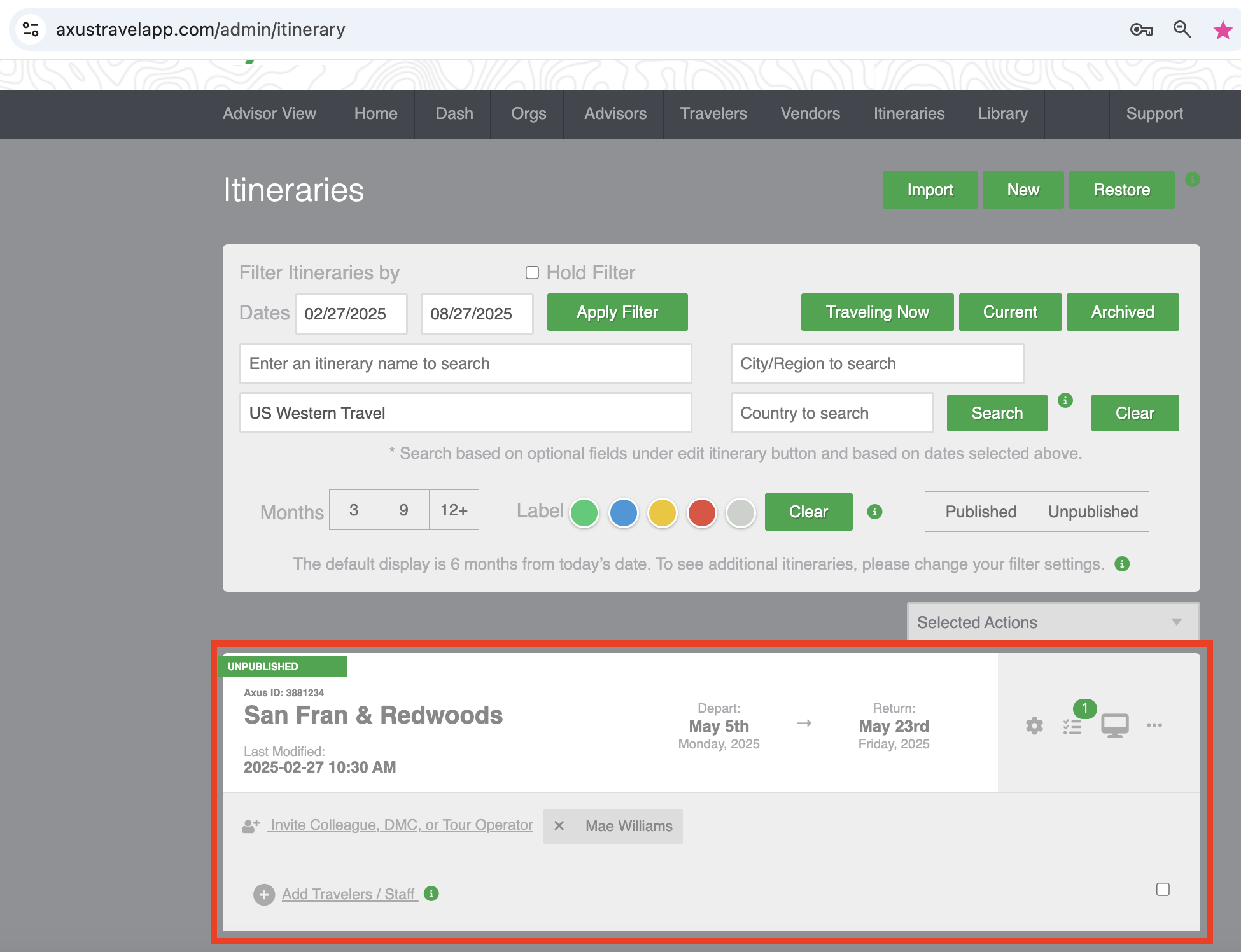This screenshot has height=952, width=1241.
Task: Show Archived itineraries
Action: point(1123,312)
